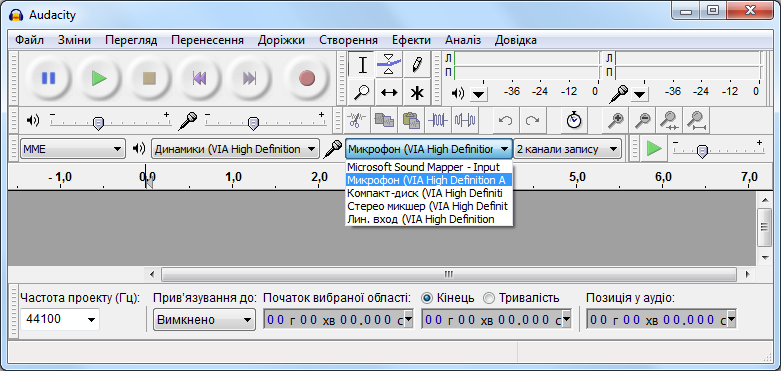Select the Envelope tool
This screenshot has width=781, height=371.
tap(390, 65)
